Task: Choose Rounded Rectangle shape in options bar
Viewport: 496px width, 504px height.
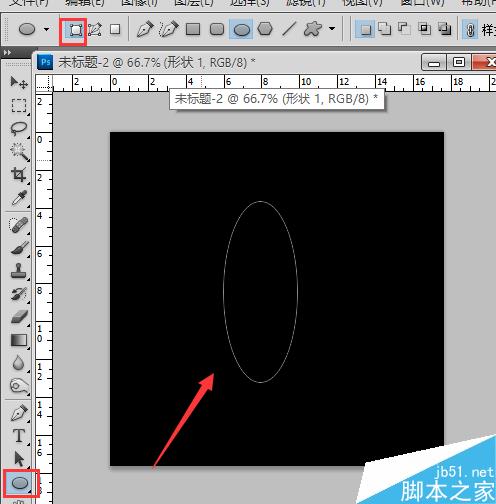Action: pyautogui.click(x=217, y=29)
